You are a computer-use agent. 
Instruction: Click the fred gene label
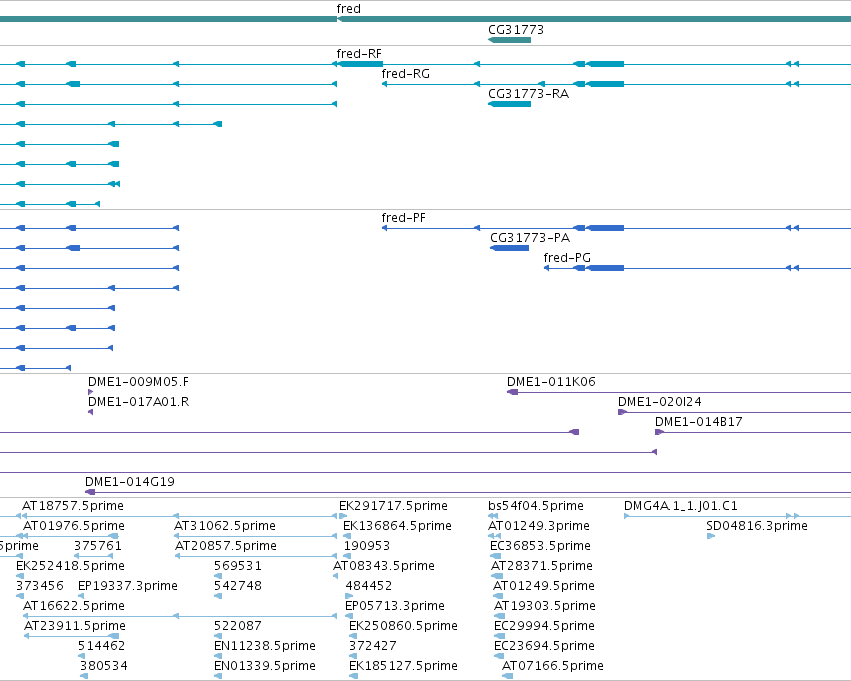pyautogui.click(x=348, y=9)
